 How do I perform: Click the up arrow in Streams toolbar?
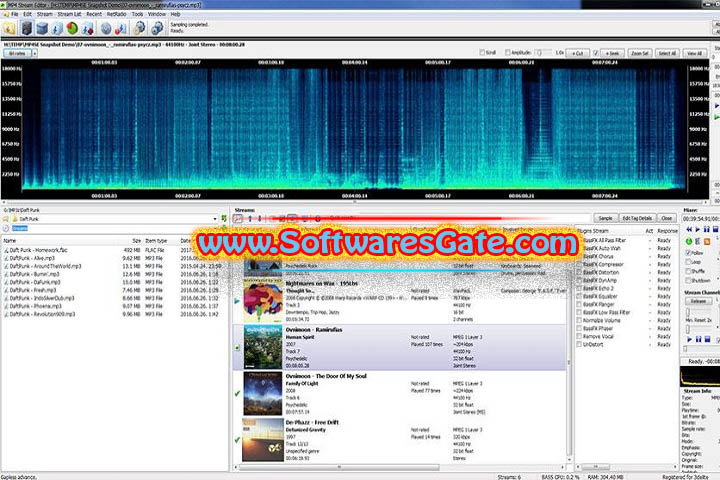coord(250,219)
